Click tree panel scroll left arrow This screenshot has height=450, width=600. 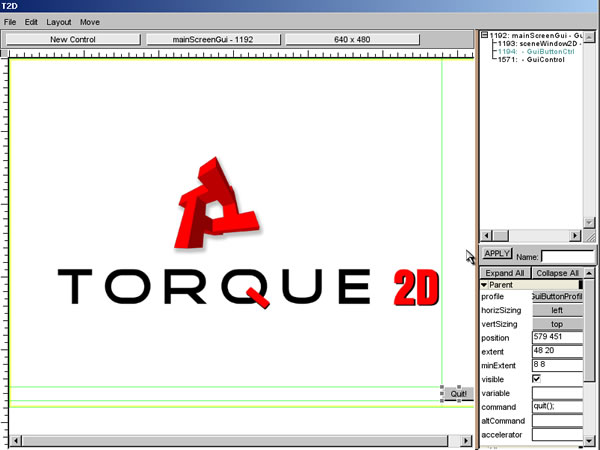click(x=486, y=236)
